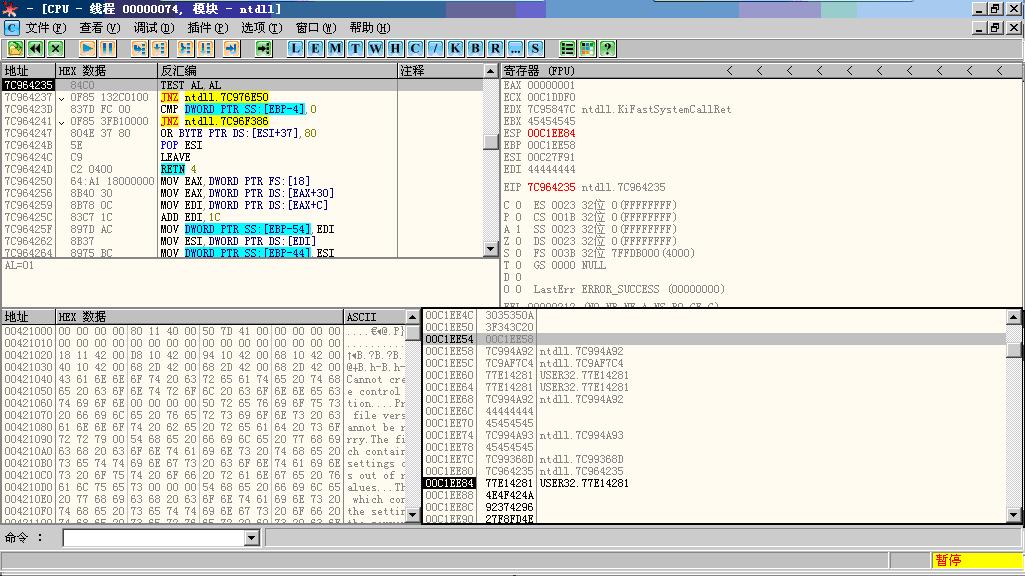Click the Trace into toolbar icon

[186, 48]
